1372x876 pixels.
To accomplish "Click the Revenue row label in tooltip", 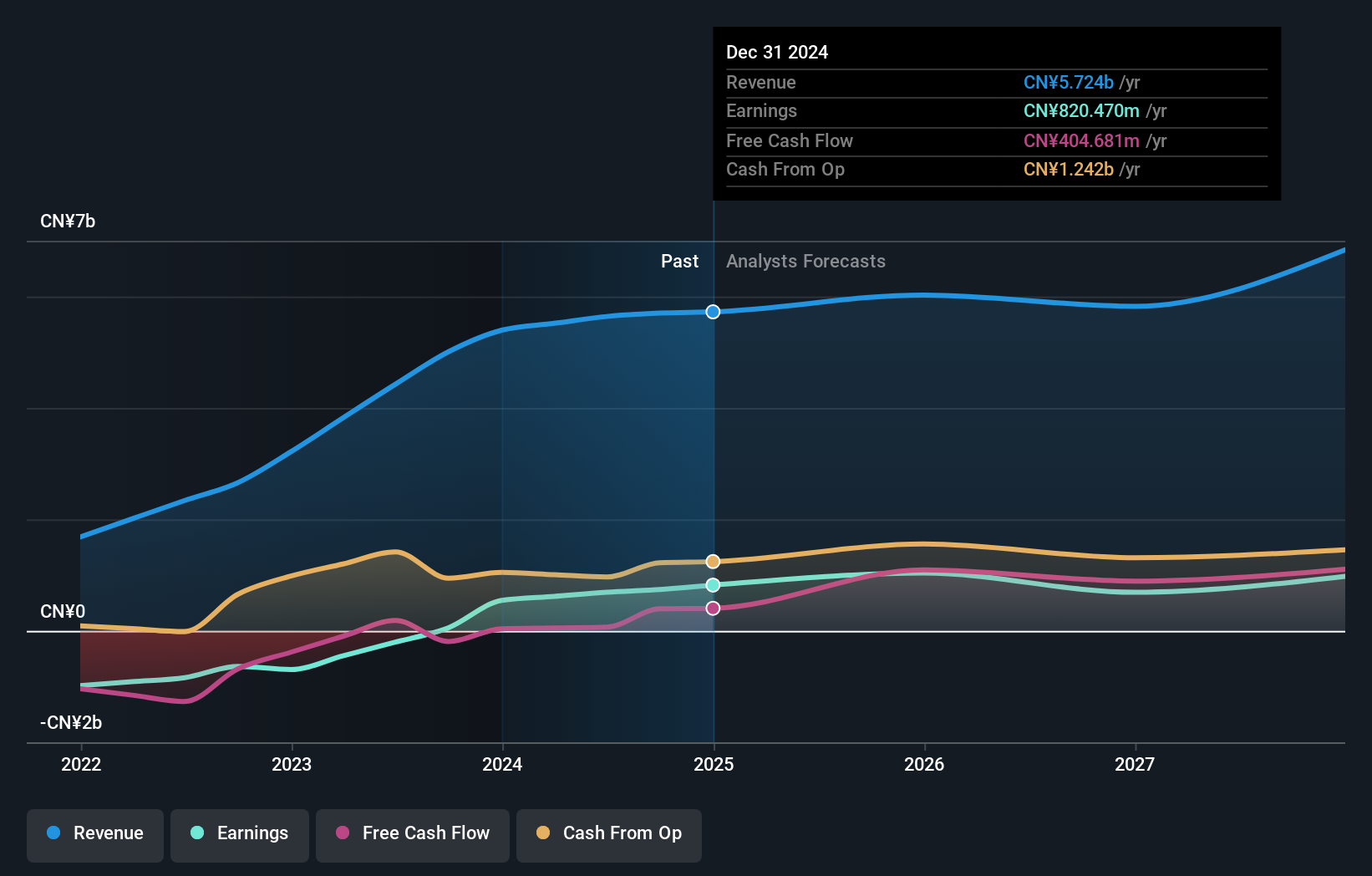I will [760, 83].
